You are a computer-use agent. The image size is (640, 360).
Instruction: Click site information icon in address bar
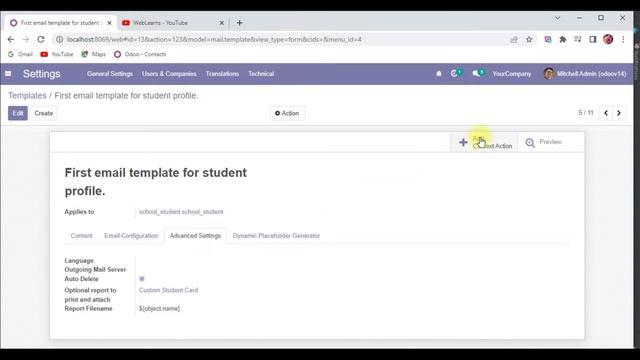59,40
